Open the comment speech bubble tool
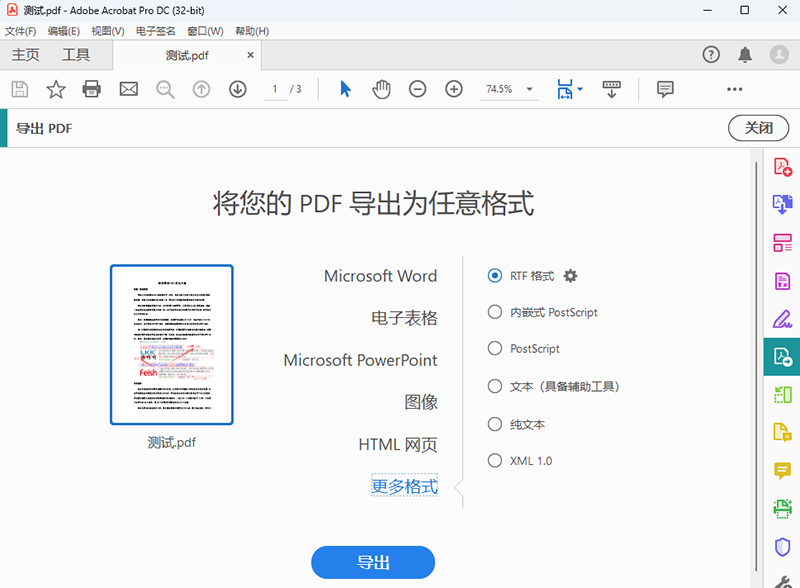 point(665,89)
